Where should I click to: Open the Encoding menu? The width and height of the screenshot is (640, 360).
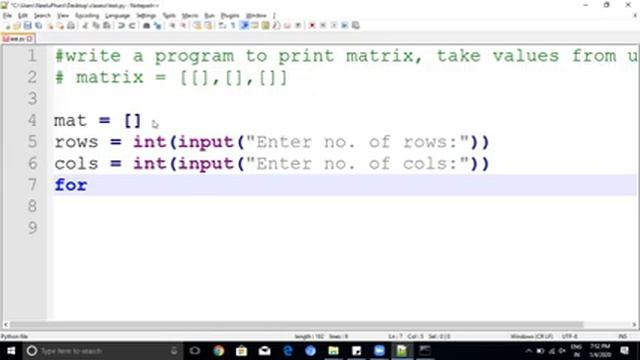pyautogui.click(x=87, y=16)
